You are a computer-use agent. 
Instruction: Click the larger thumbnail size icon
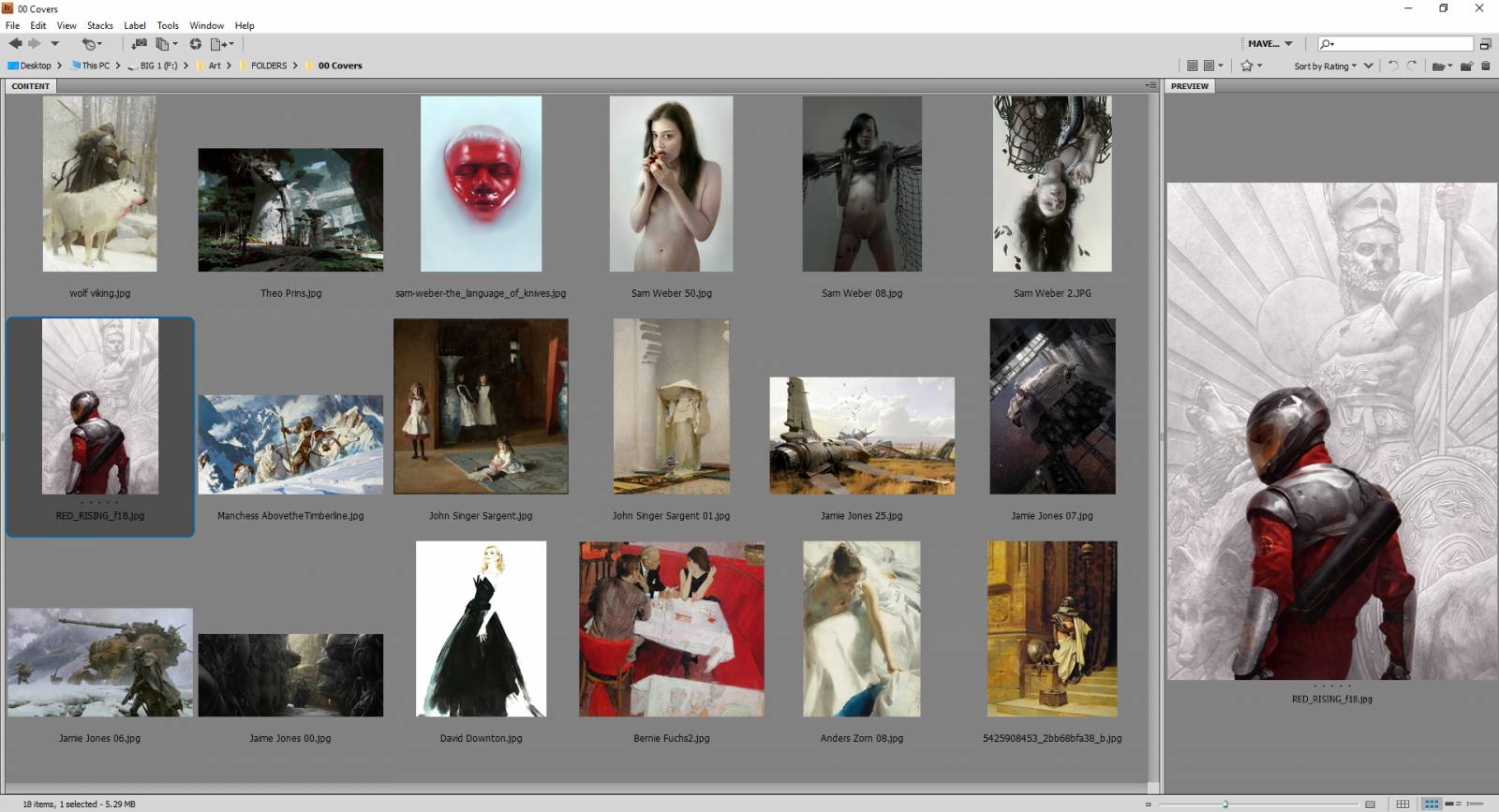1370,804
